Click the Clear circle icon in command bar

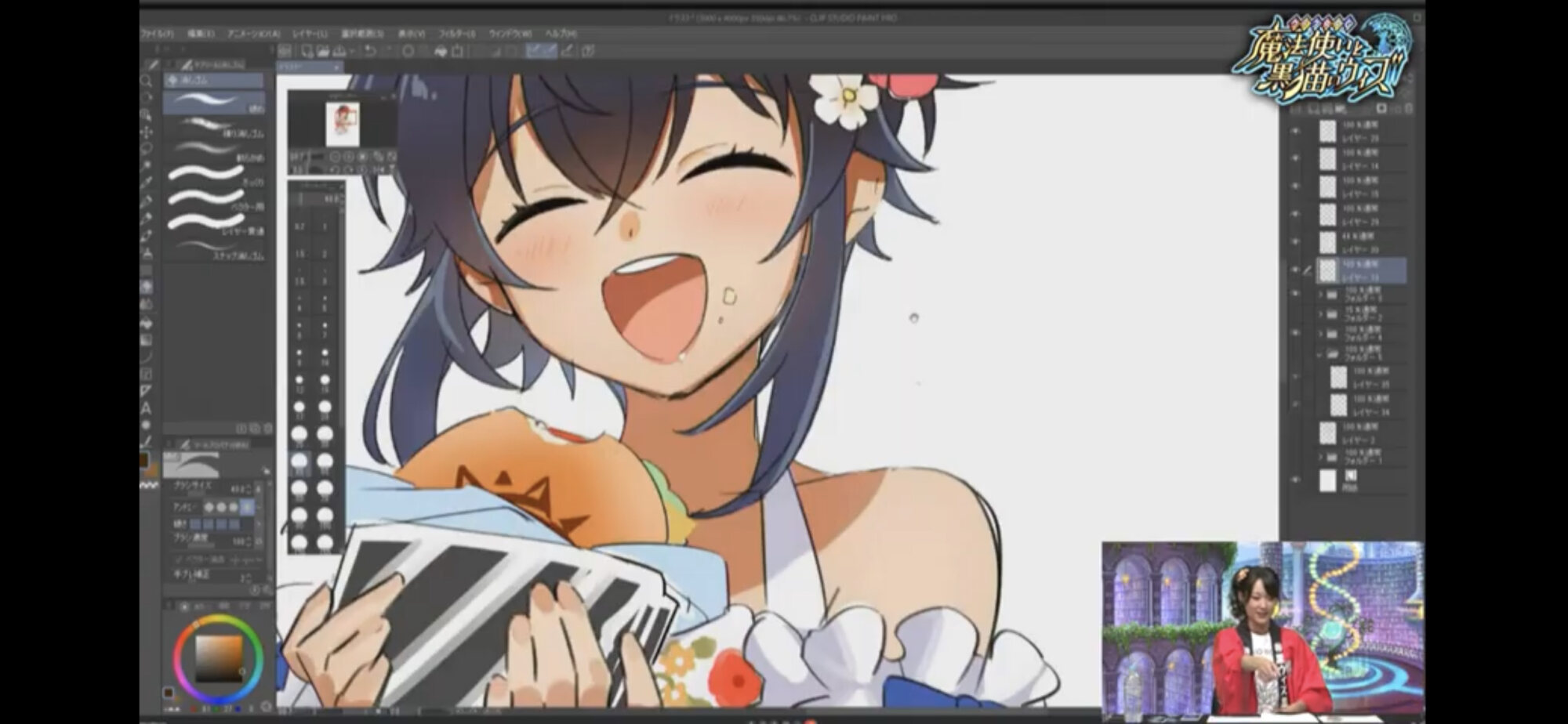click(x=408, y=51)
